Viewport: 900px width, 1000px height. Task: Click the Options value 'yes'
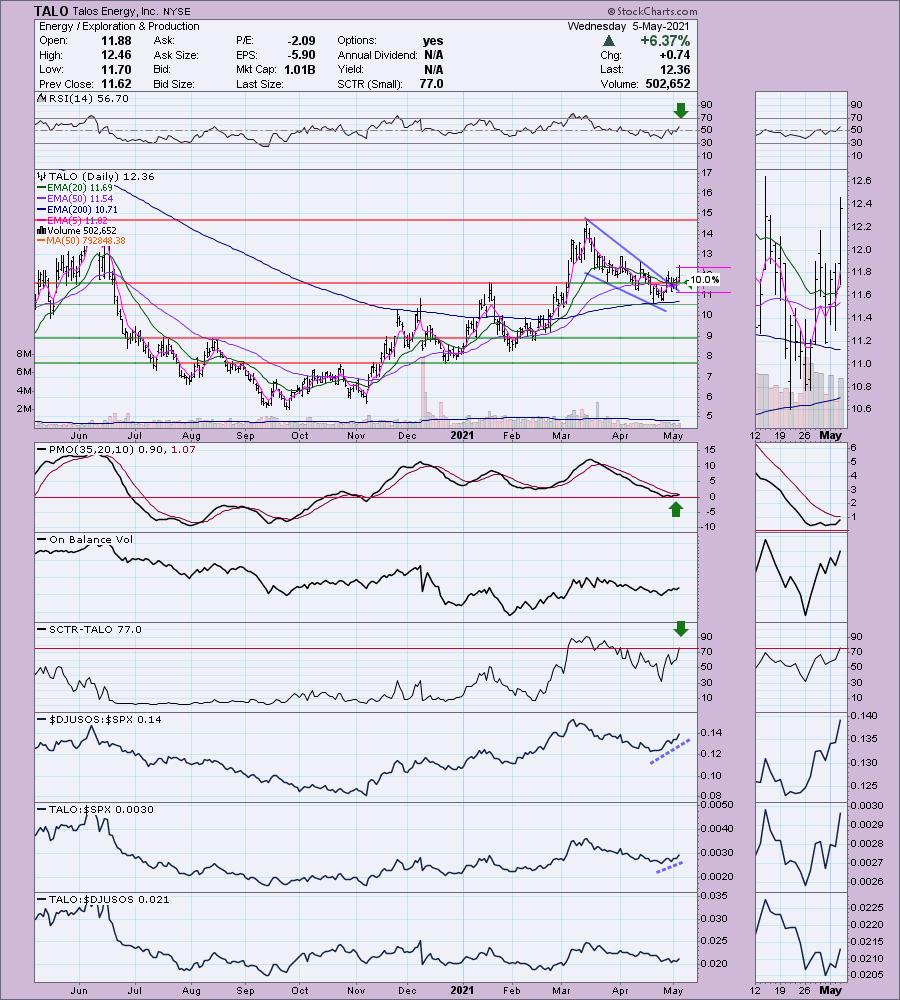(433, 40)
